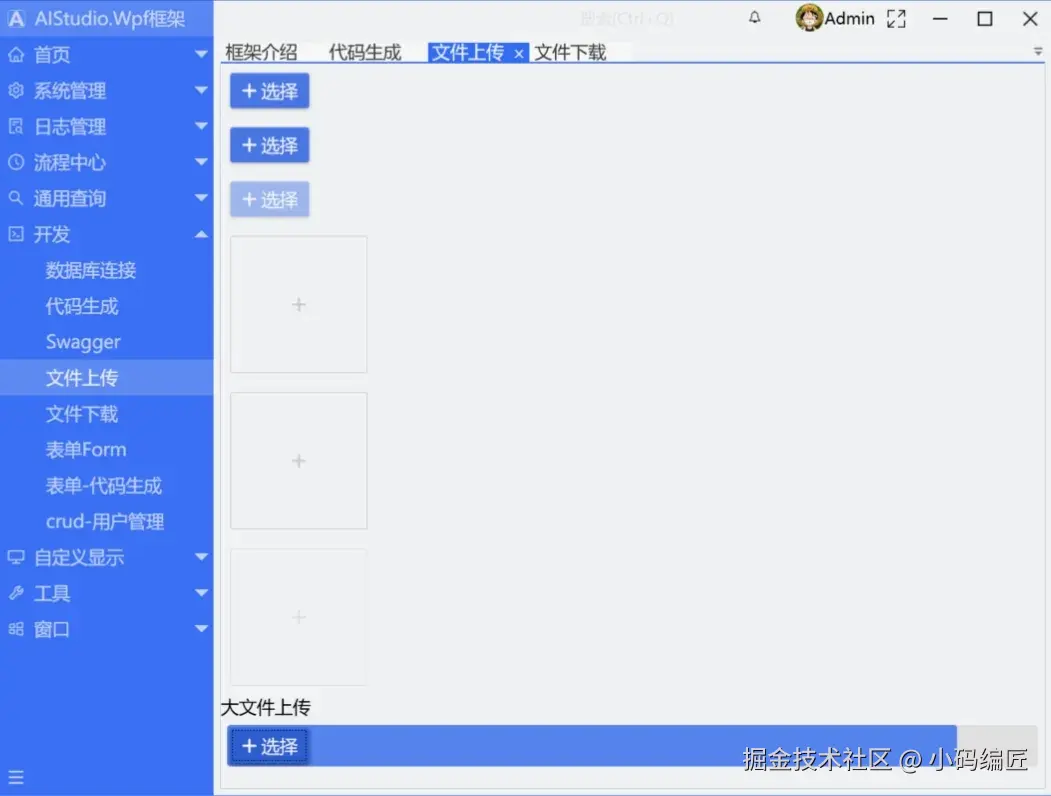Click the topmost +选择 upload button
Viewport: 1051px width, 796px height.
tap(268, 91)
